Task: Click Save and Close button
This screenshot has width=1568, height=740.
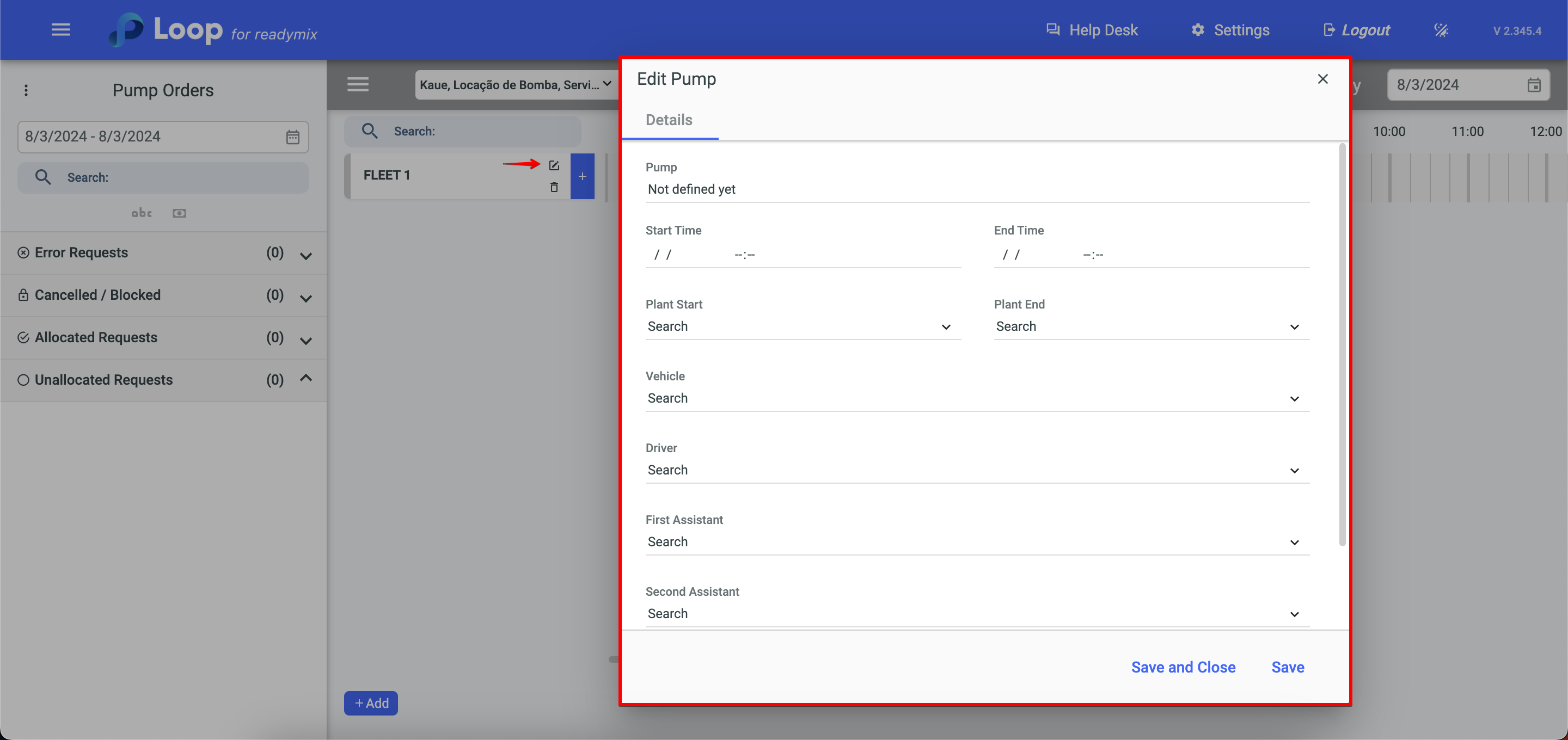Action: [1183, 667]
